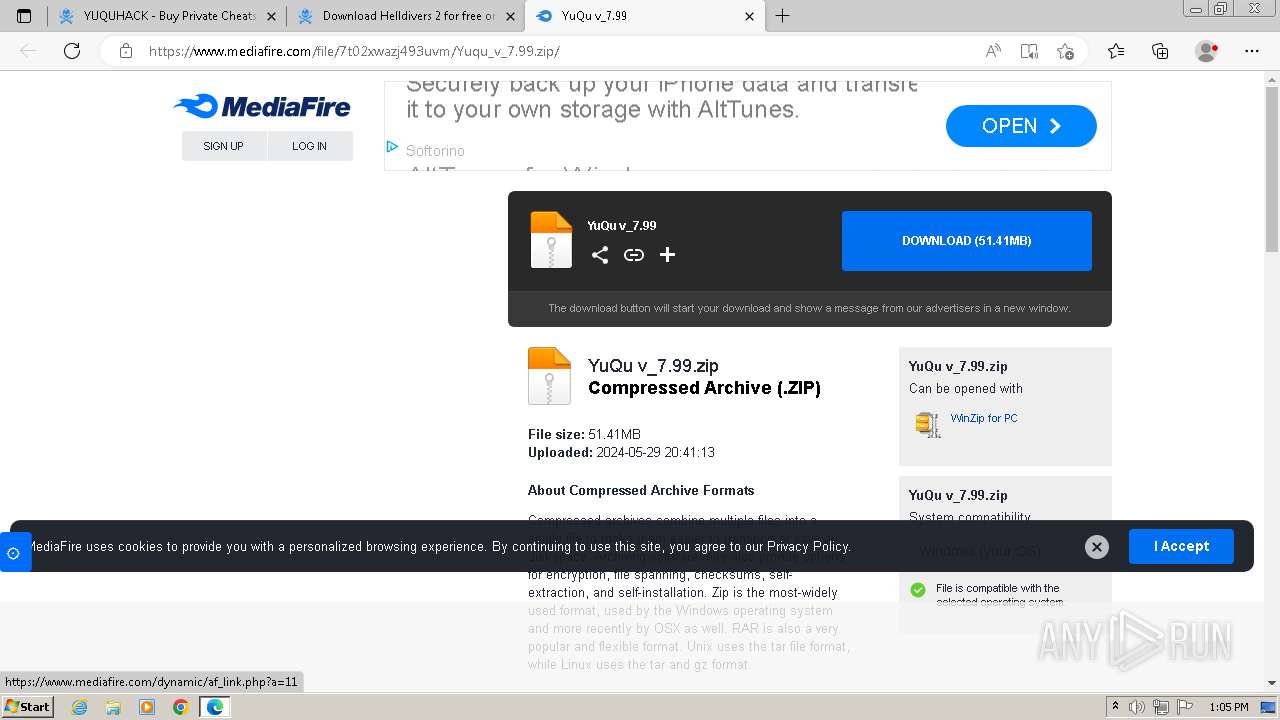Show hidden system tray icons
The height and width of the screenshot is (720, 1280).
(x=1116, y=707)
